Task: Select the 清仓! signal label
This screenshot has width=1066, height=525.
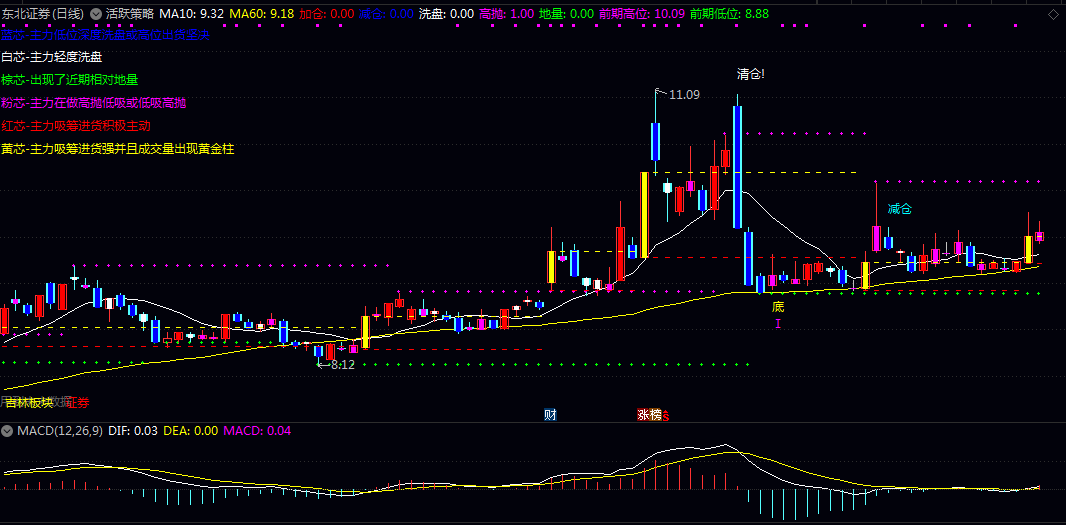Action: click(750, 74)
